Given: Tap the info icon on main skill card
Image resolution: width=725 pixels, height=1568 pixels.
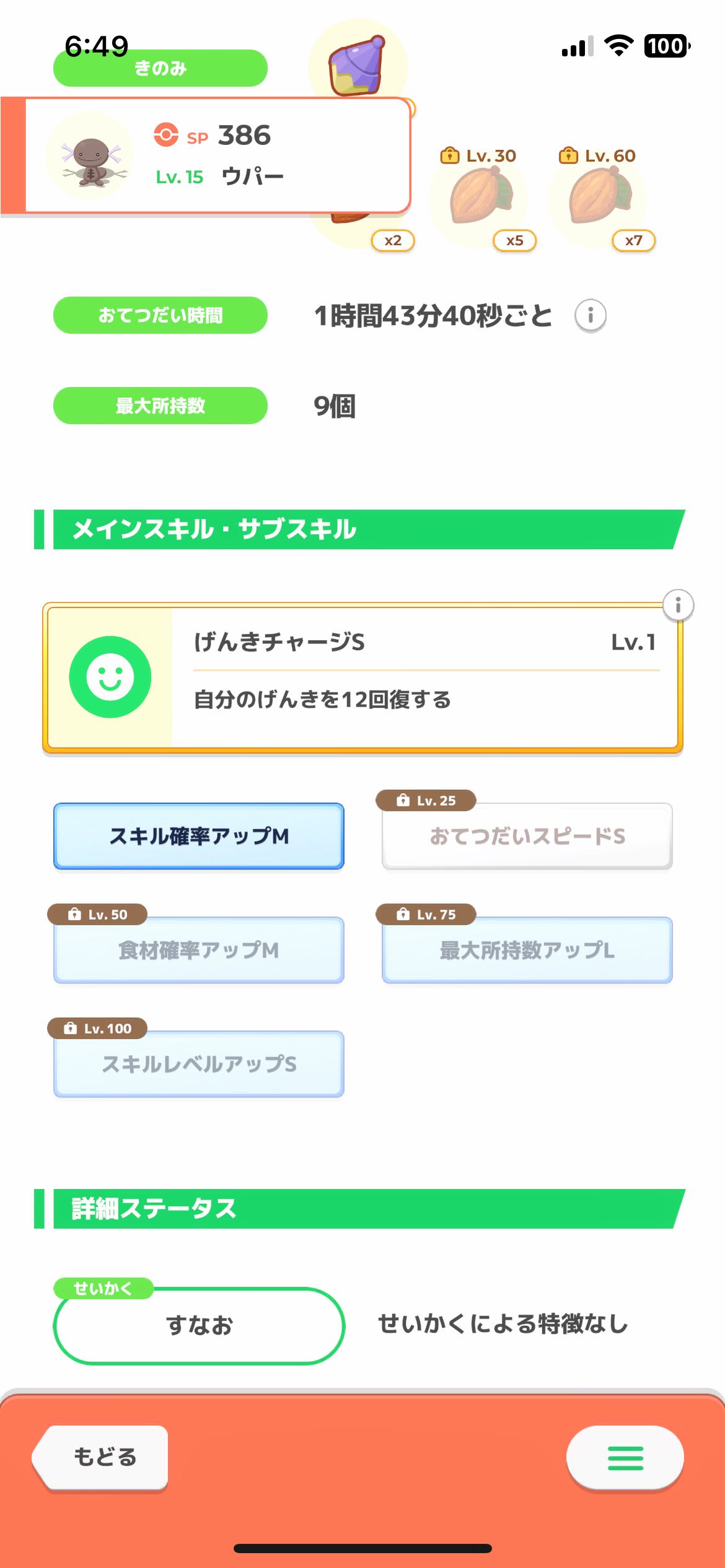Looking at the screenshot, I should (x=678, y=605).
